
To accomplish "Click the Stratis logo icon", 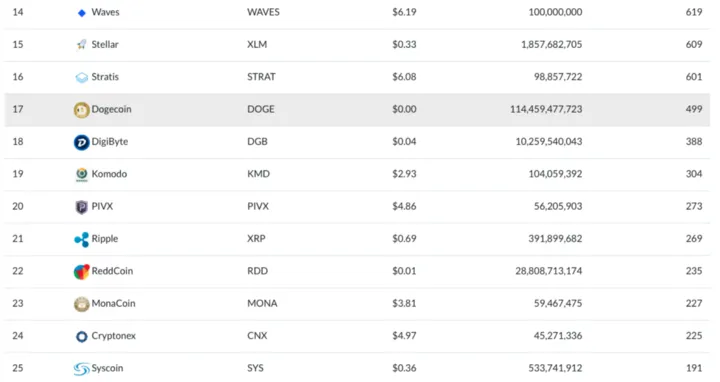I will click(x=82, y=78).
